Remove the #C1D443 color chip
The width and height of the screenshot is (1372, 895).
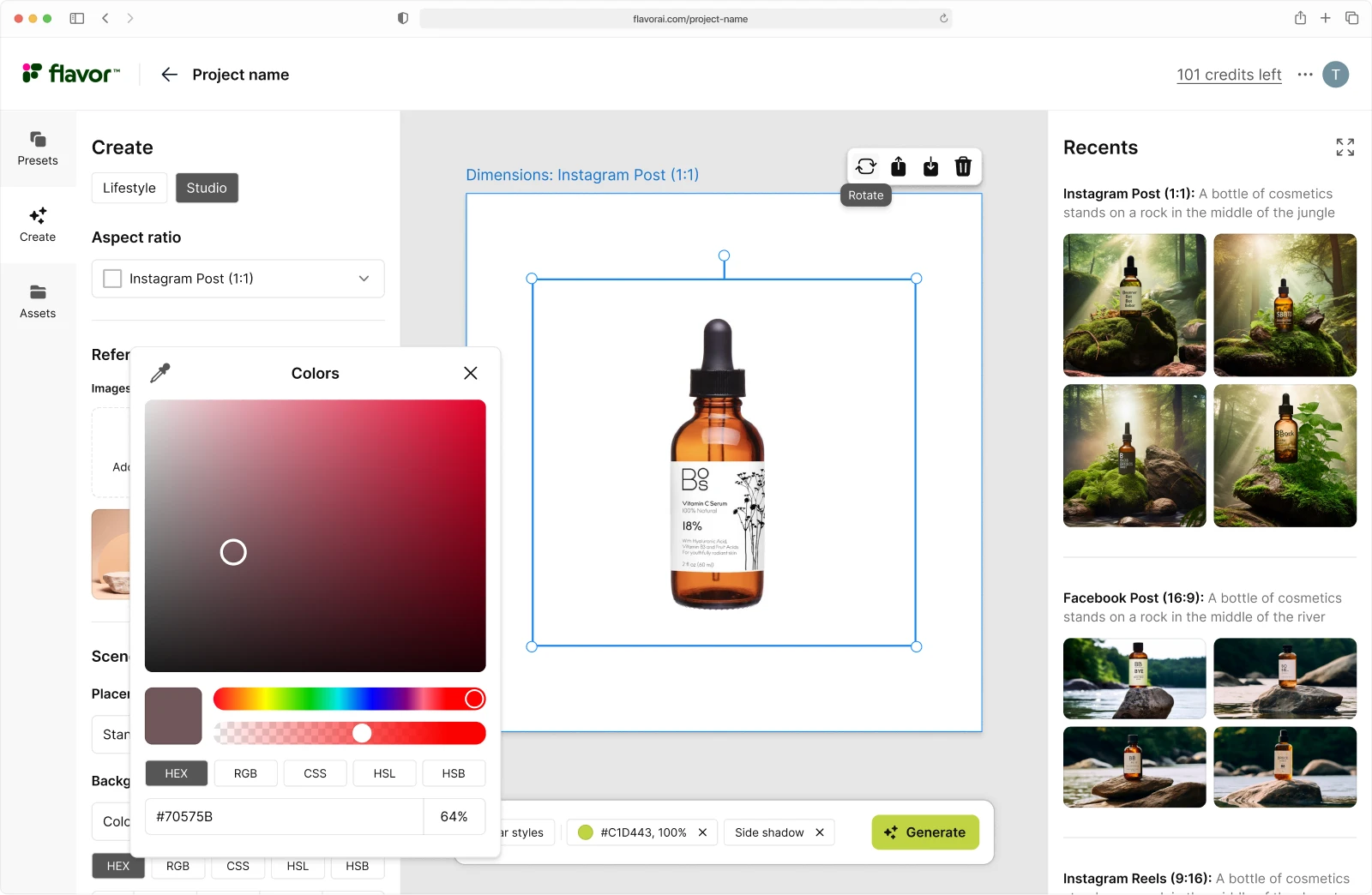coord(702,832)
